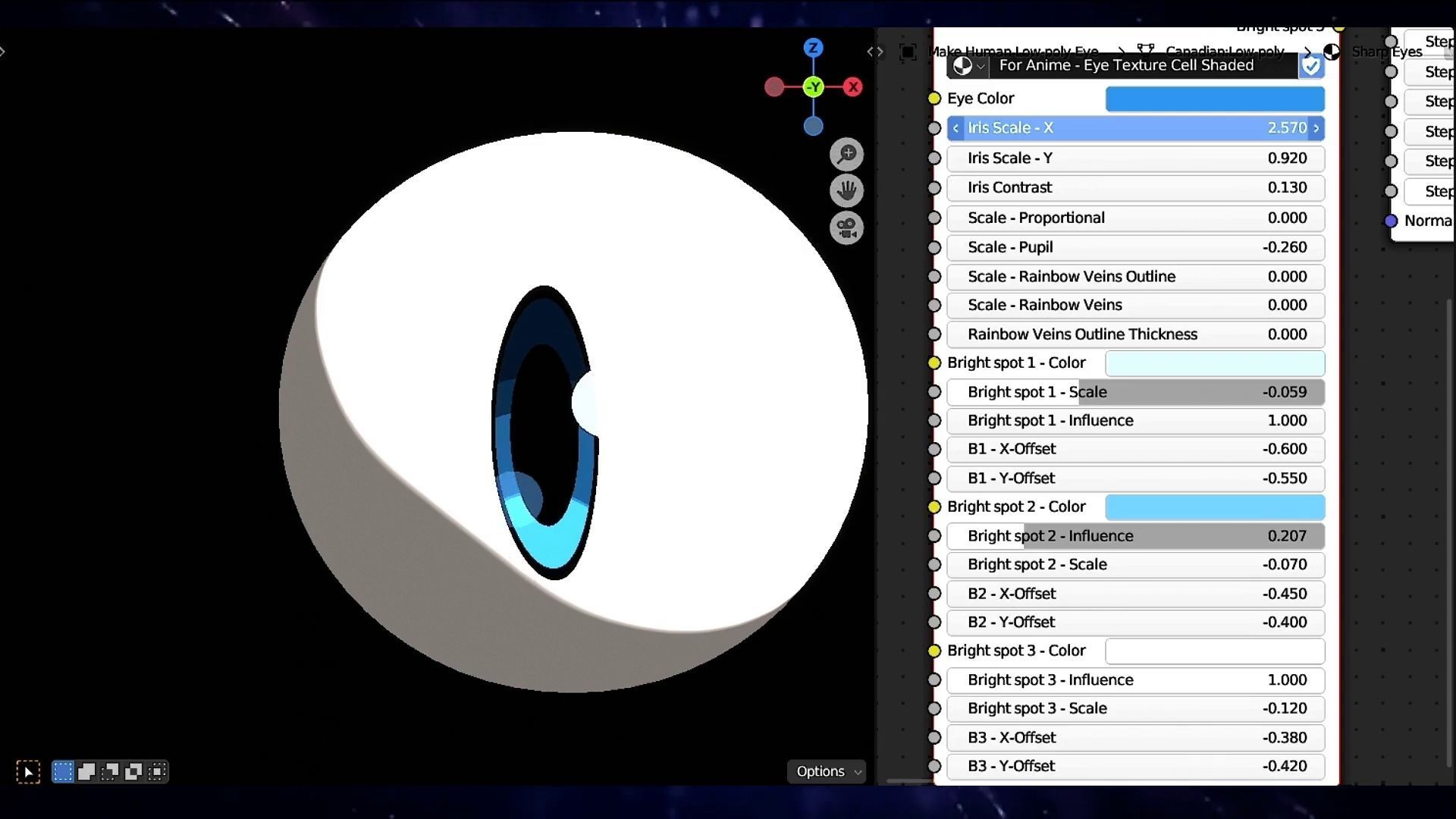The width and height of the screenshot is (1456, 819).
Task: Click the B2 - Y-Offset field
Action: [1135, 623]
